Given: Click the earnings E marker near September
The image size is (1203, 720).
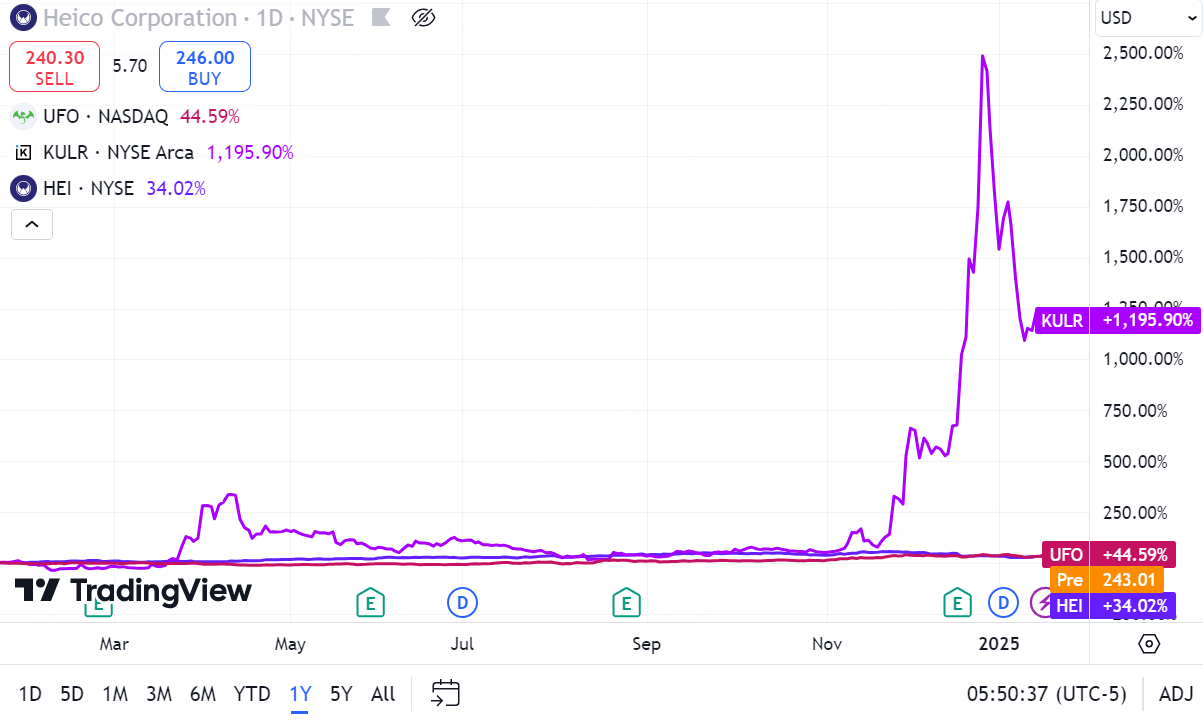Looking at the screenshot, I should tap(626, 602).
